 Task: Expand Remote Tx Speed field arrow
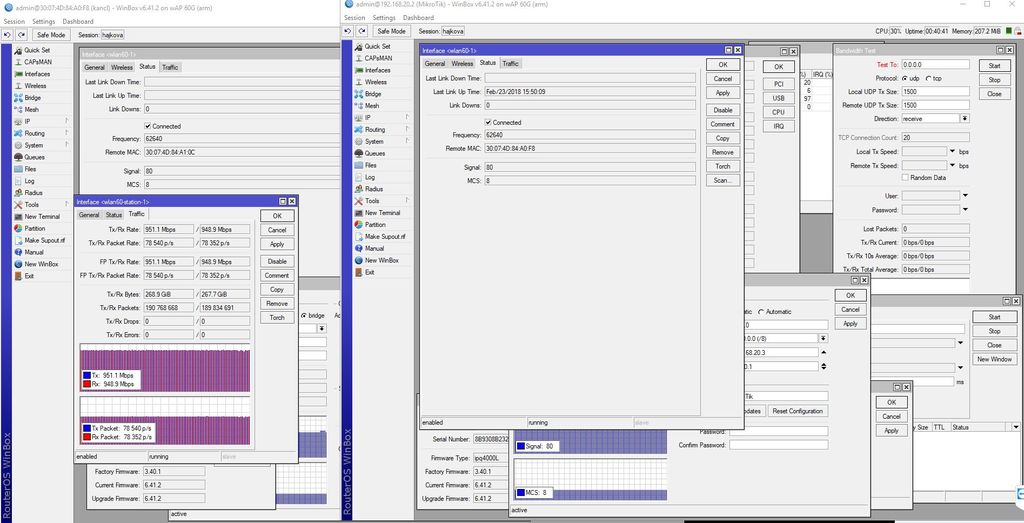click(953, 166)
